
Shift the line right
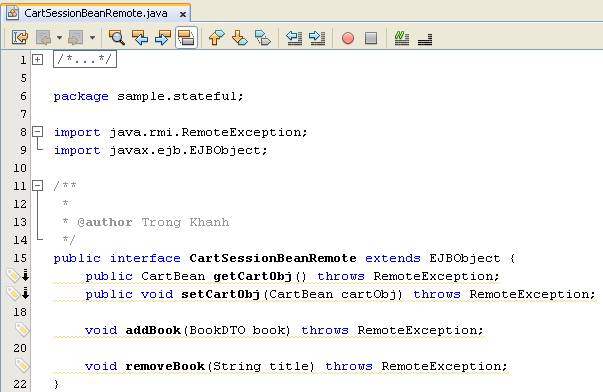pos(317,38)
